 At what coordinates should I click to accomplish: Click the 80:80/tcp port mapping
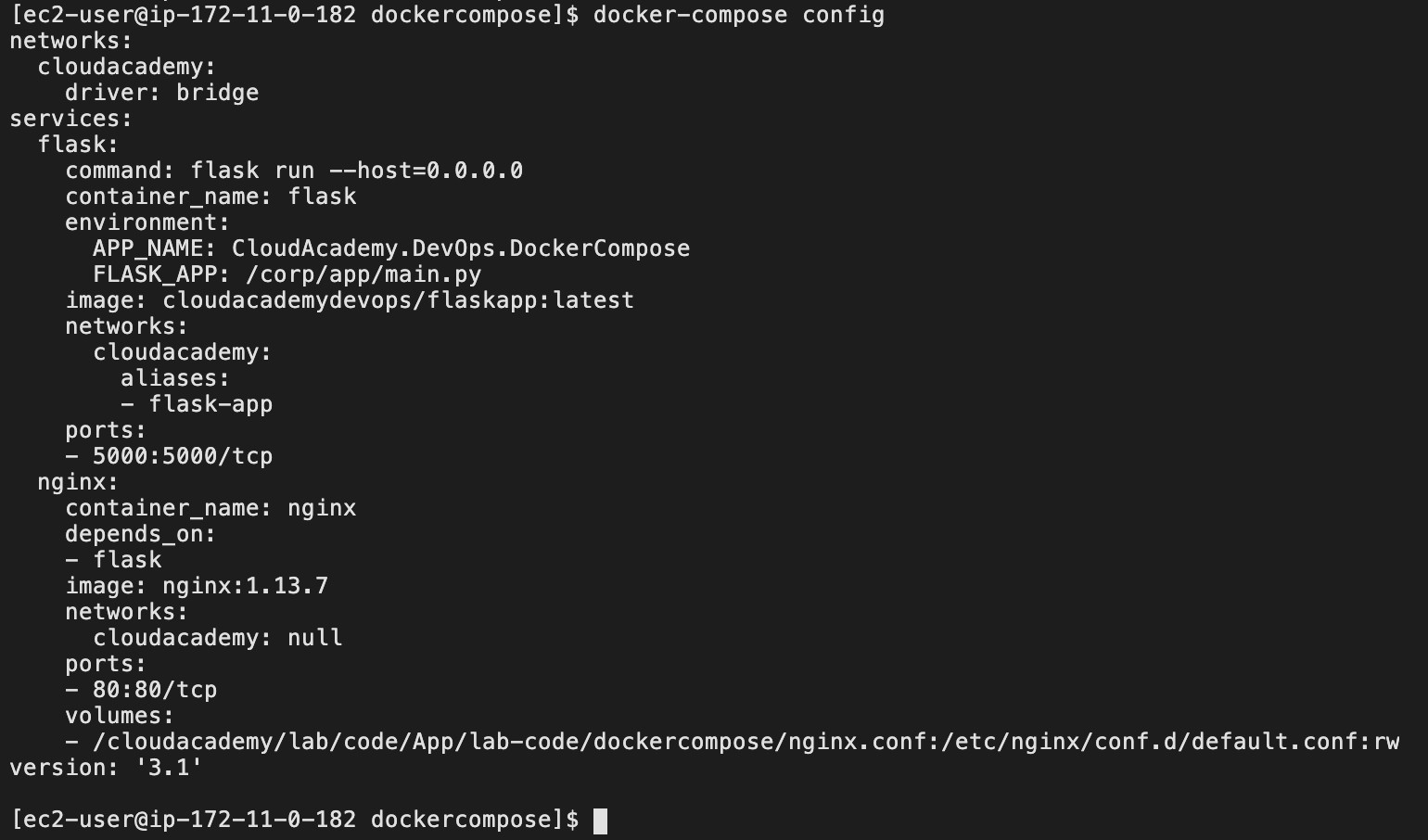click(x=155, y=690)
